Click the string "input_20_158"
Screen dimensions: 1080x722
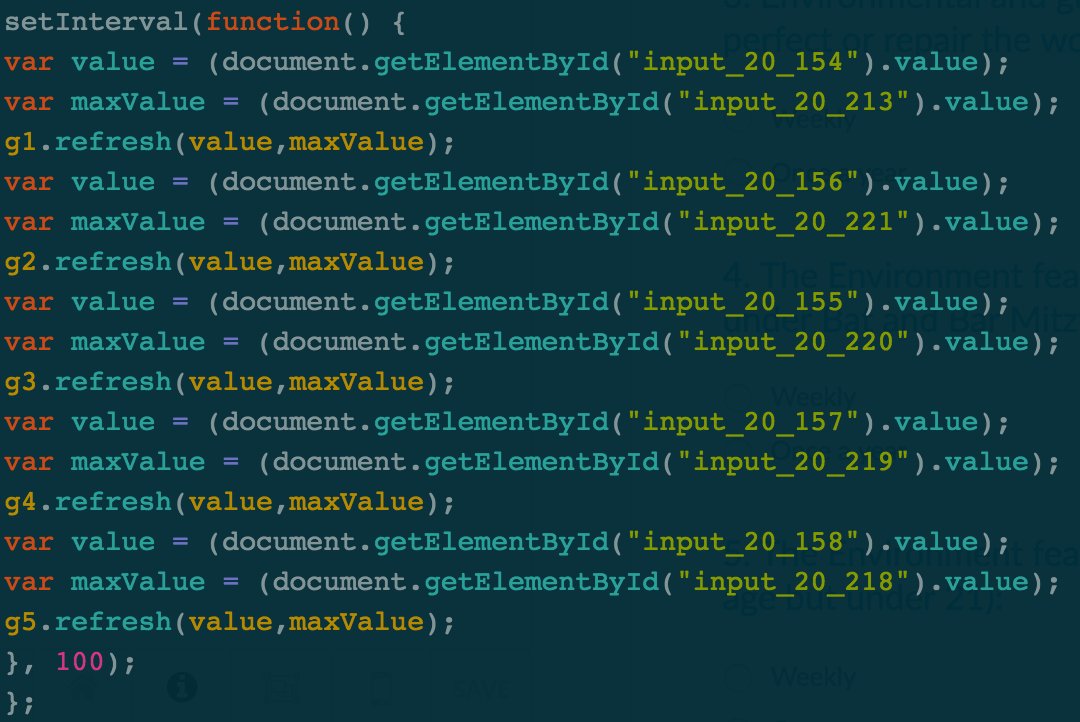(742, 542)
